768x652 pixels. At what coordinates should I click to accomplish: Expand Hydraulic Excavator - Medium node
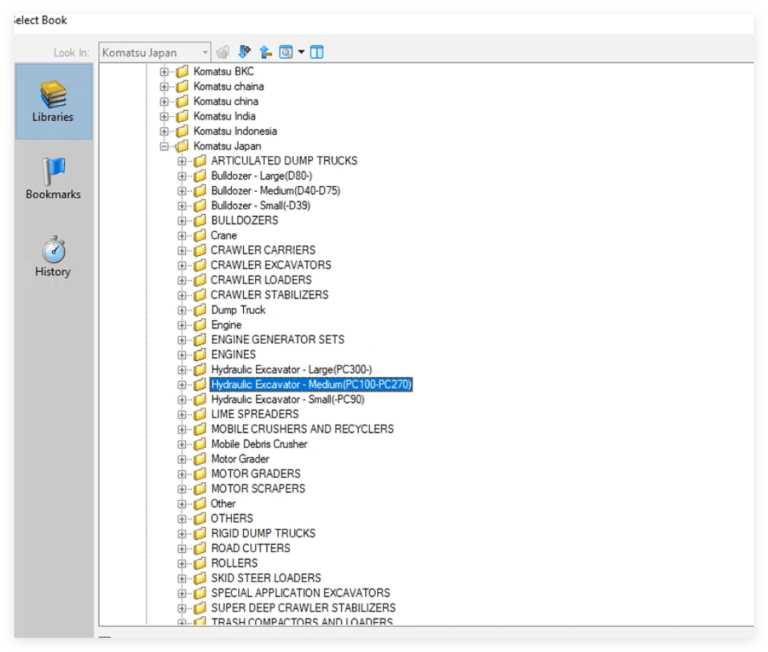click(x=182, y=385)
